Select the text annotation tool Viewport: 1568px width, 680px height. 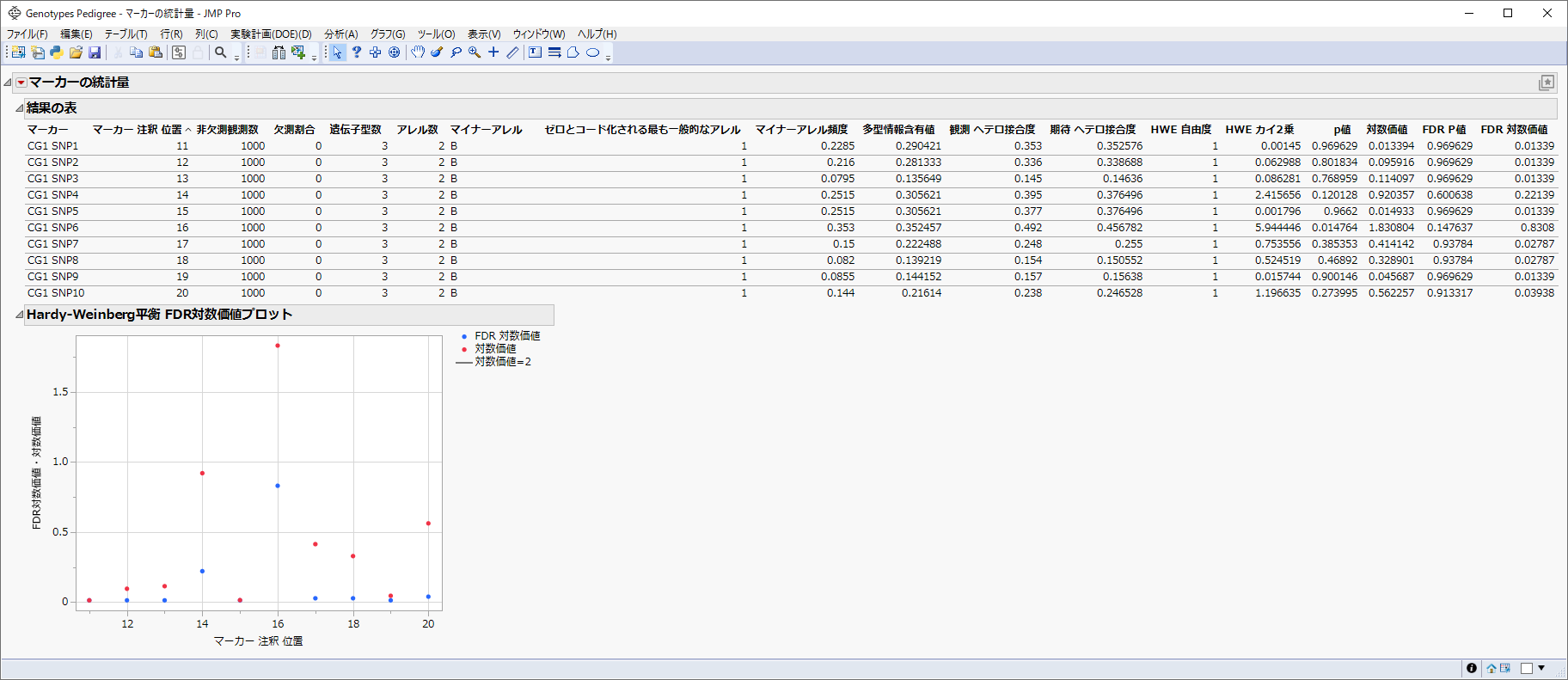coord(535,52)
